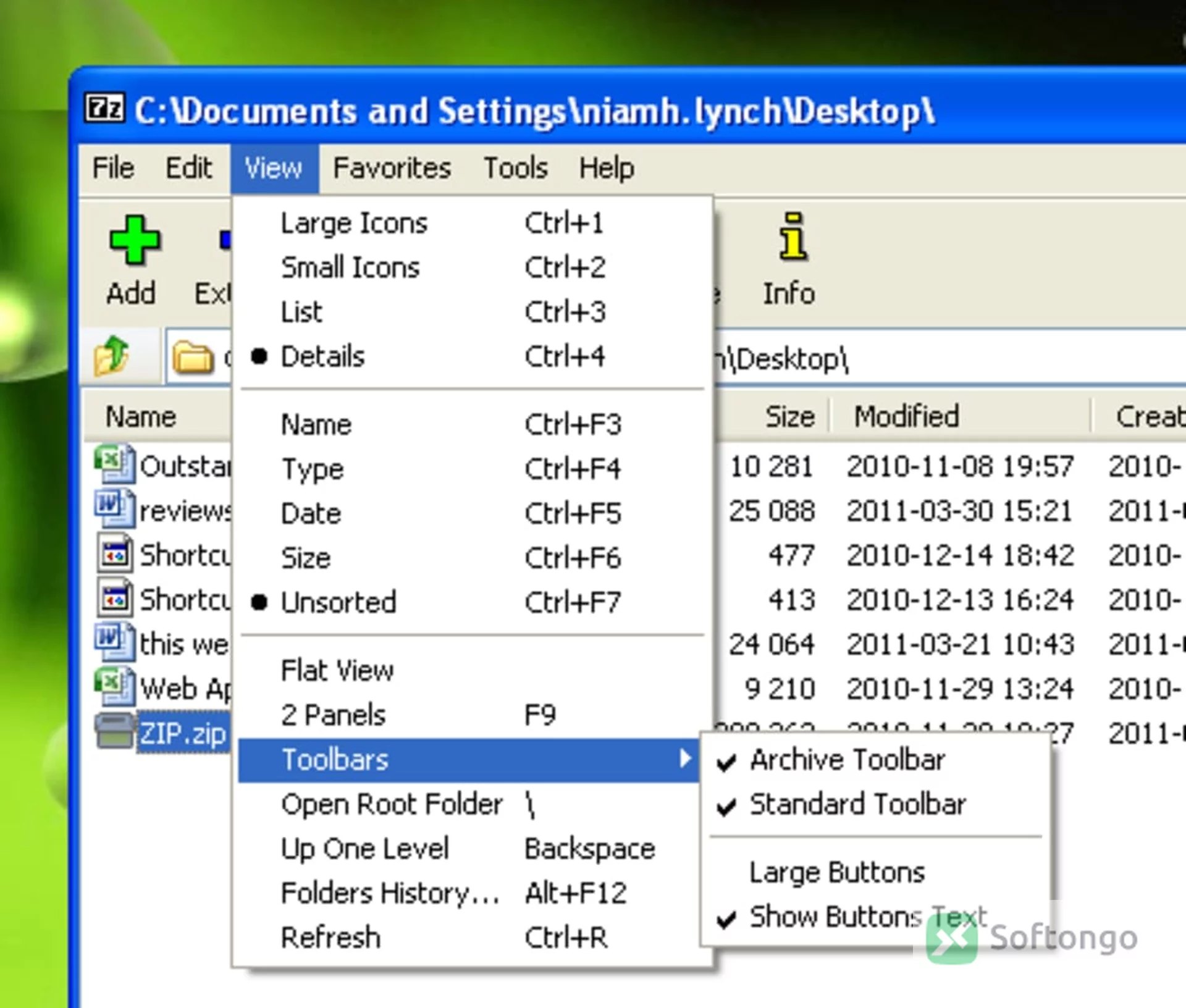Select Unsorted sort option
The width and height of the screenshot is (1186, 1008).
(473, 602)
